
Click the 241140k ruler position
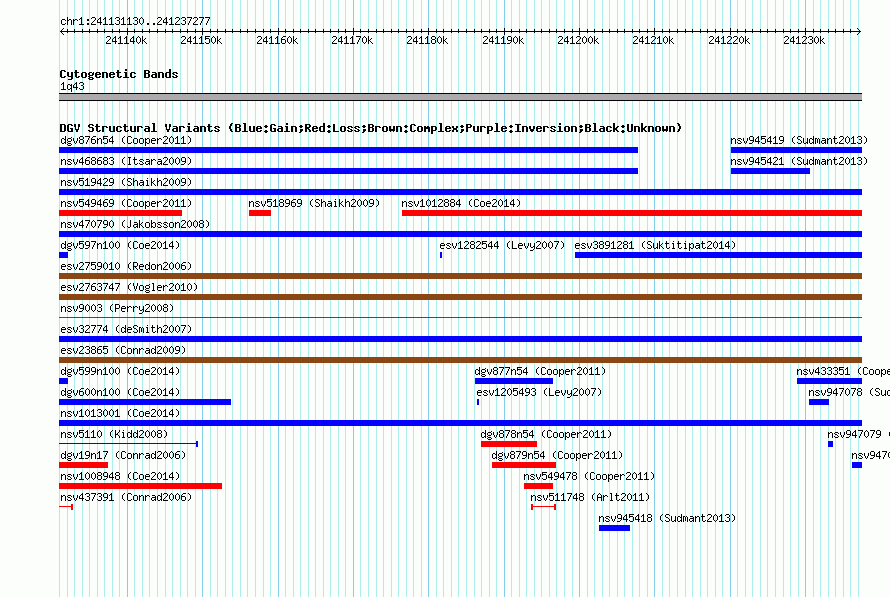pyautogui.click(x=126, y=40)
